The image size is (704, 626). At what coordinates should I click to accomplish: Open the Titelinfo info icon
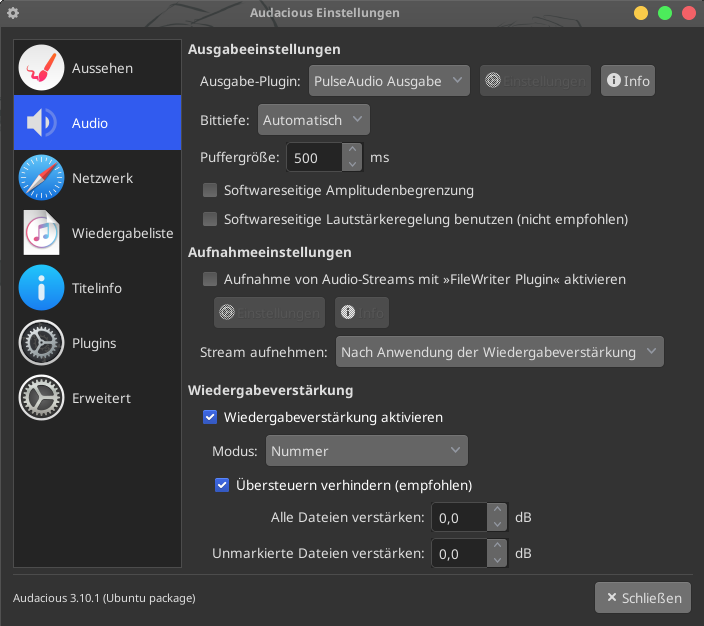tap(41, 288)
